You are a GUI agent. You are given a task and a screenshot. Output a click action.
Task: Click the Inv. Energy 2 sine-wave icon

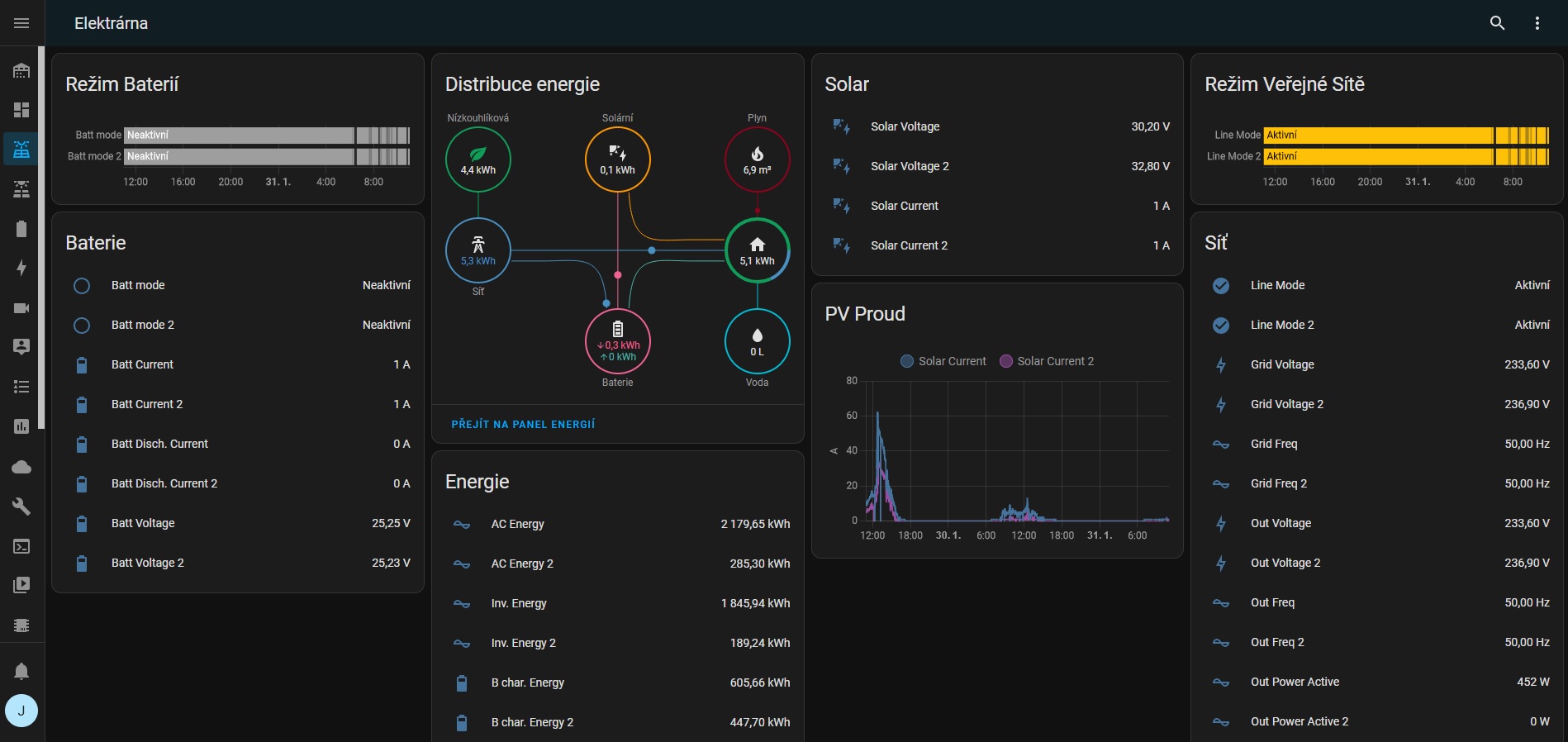click(x=462, y=643)
